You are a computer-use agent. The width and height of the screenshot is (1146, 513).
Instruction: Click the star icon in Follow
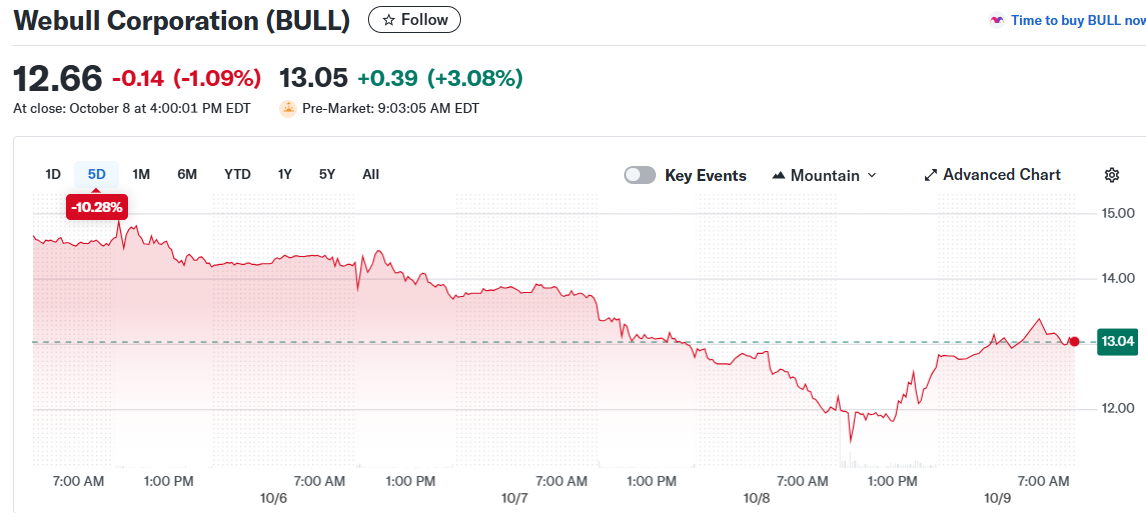point(389,20)
